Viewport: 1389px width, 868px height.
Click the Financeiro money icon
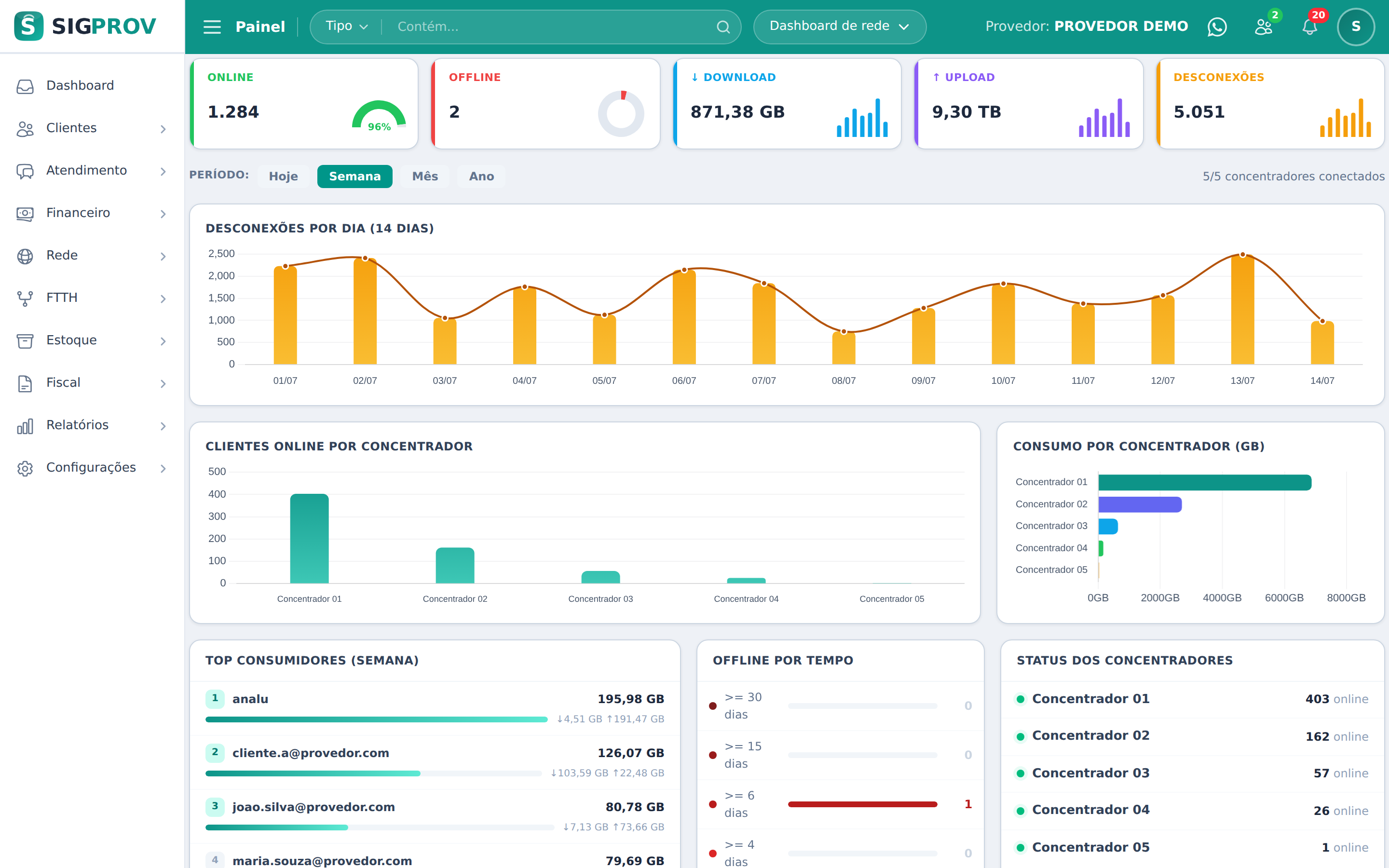coord(25,214)
